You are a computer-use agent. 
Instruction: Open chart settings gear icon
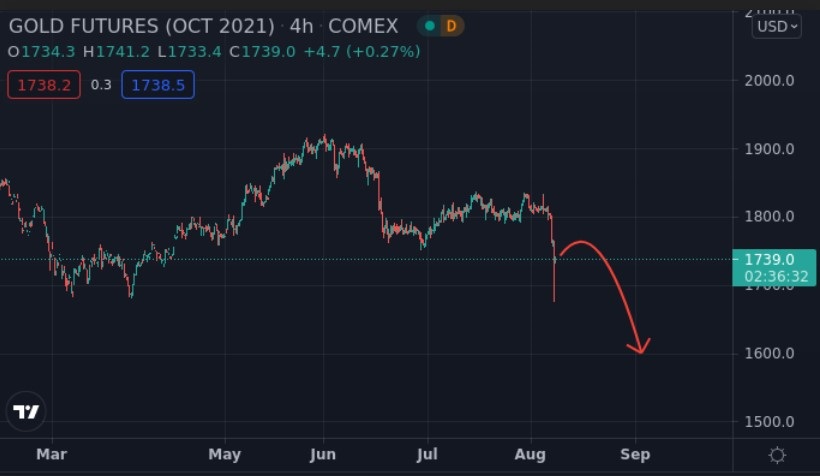click(x=777, y=455)
